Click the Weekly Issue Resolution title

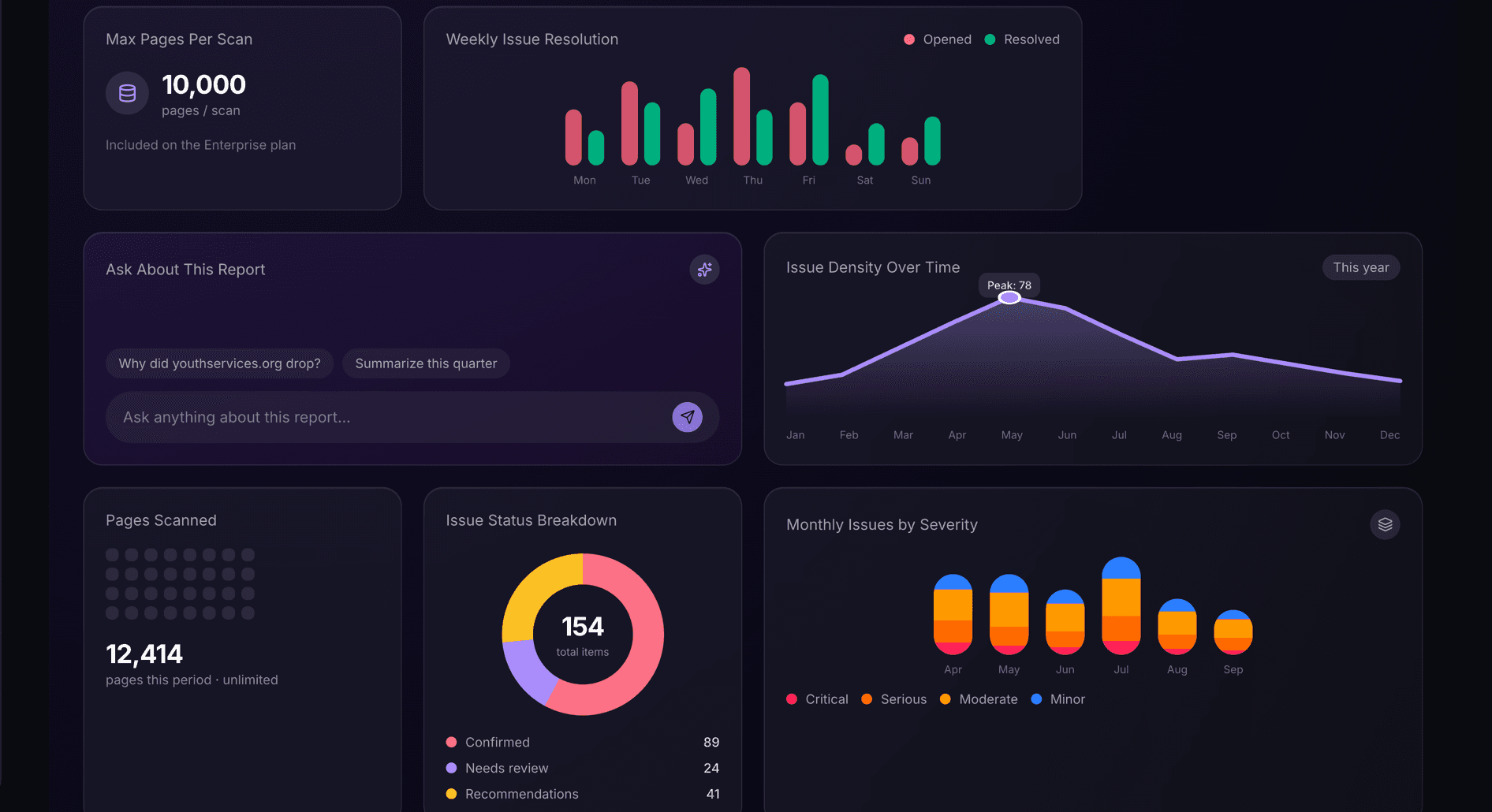pyautogui.click(x=532, y=39)
